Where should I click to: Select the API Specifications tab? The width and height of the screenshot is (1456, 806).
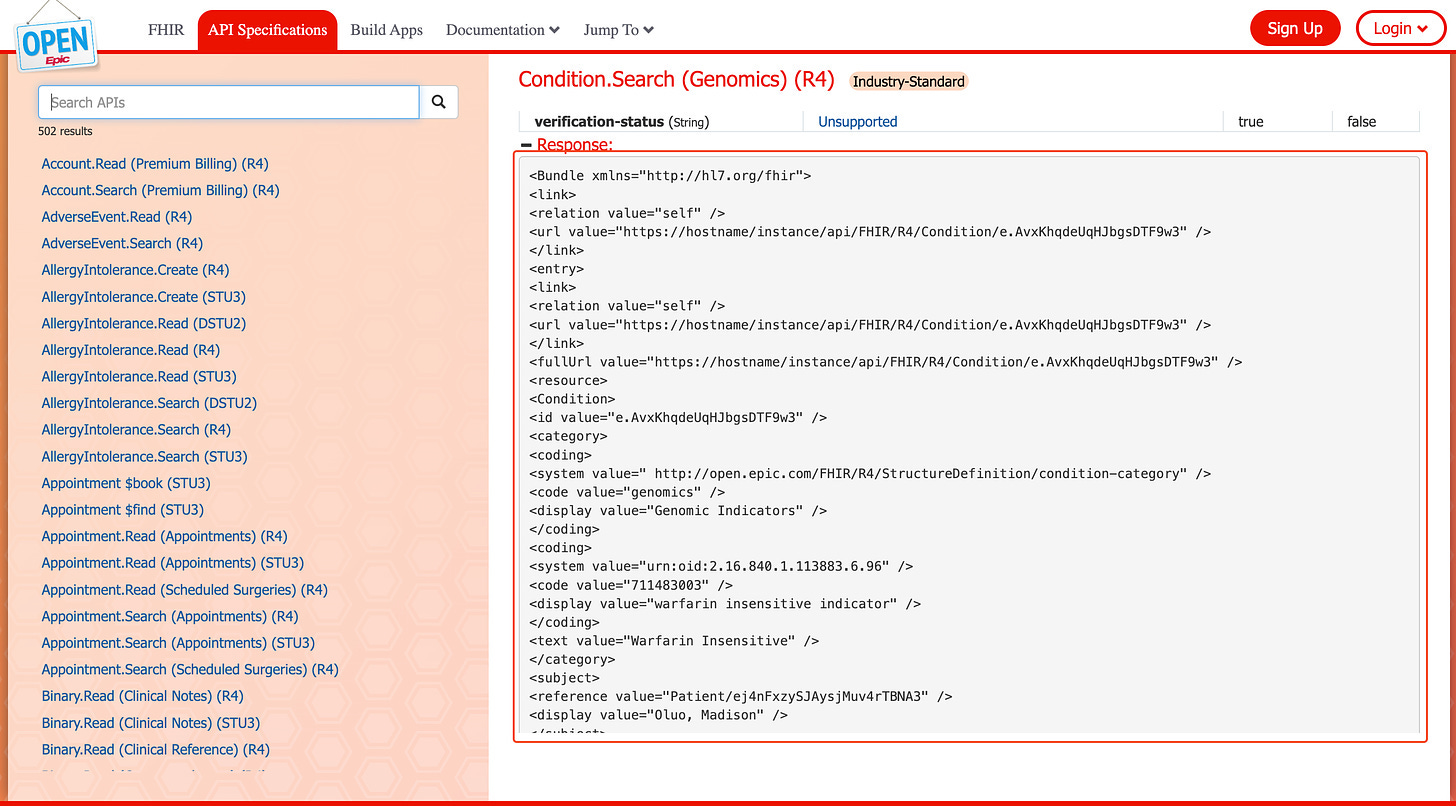[x=267, y=30]
